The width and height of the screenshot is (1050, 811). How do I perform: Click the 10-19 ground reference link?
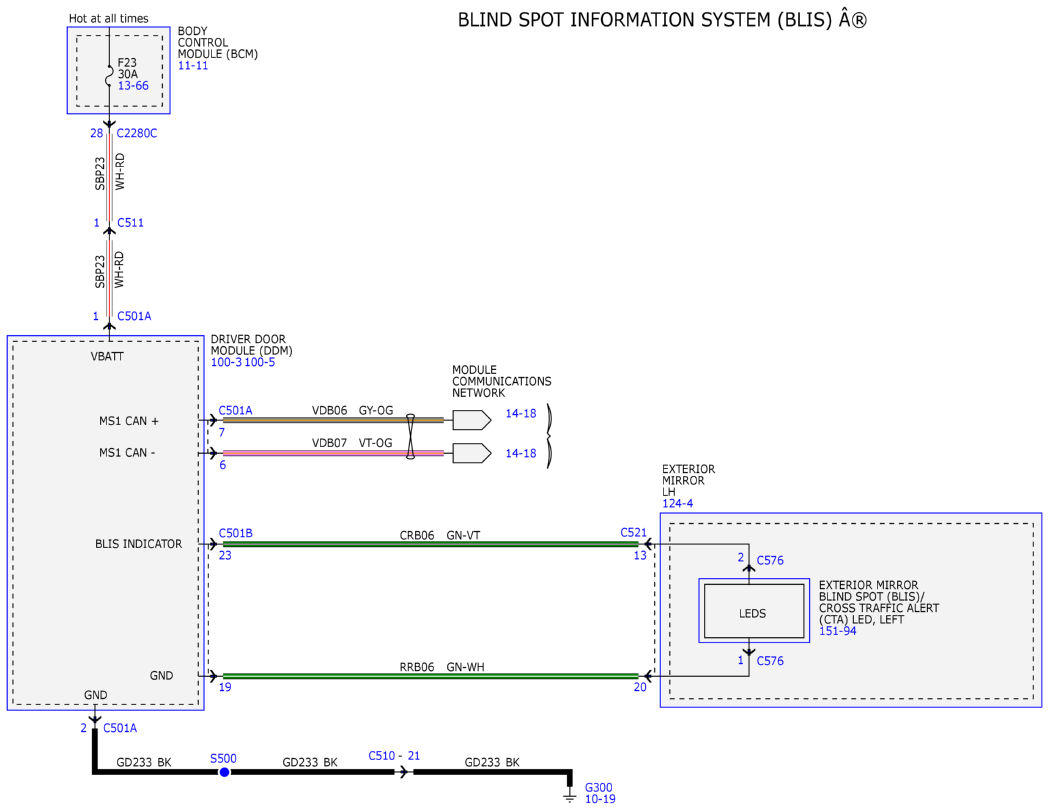(600, 799)
